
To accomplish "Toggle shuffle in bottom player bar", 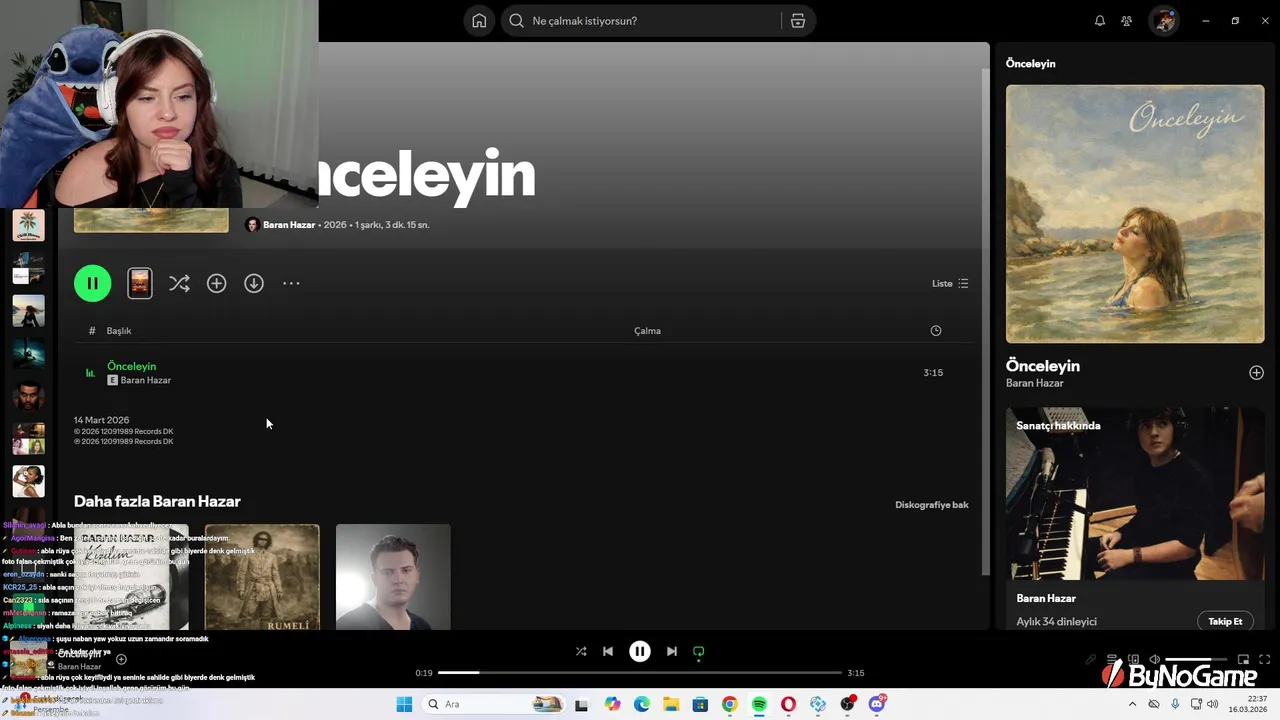I will [x=581, y=651].
